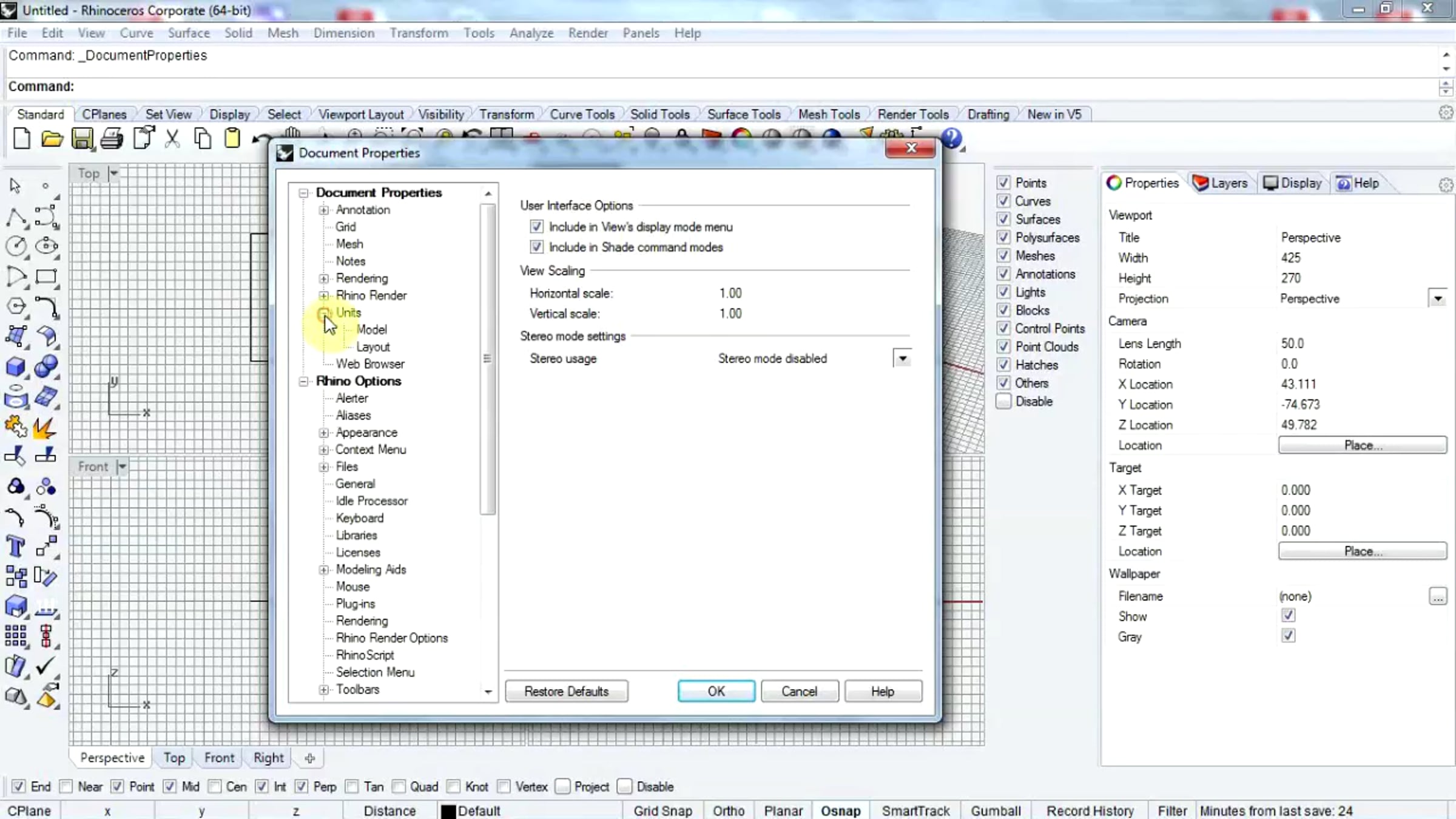
Task: Enable the Near osnap checkbox
Action: click(67, 787)
